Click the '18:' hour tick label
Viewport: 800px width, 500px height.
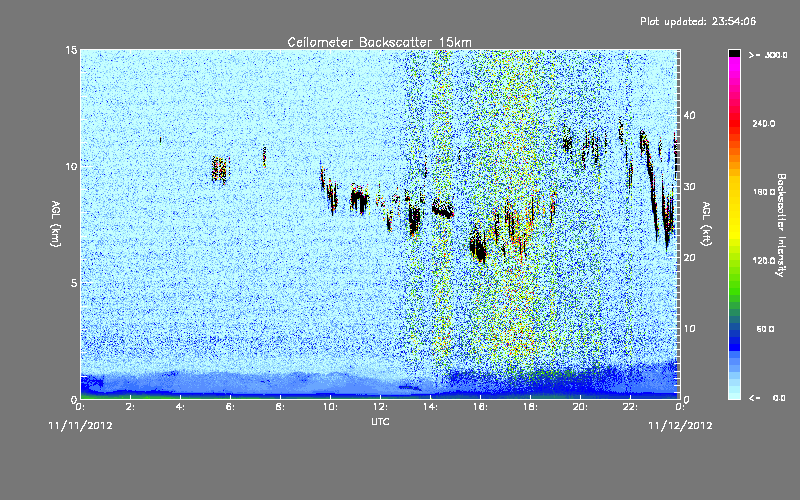coord(530,407)
